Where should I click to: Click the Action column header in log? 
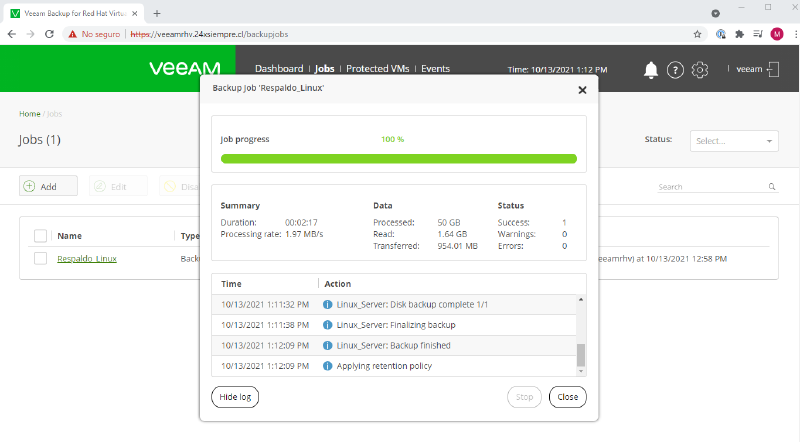pos(338,284)
